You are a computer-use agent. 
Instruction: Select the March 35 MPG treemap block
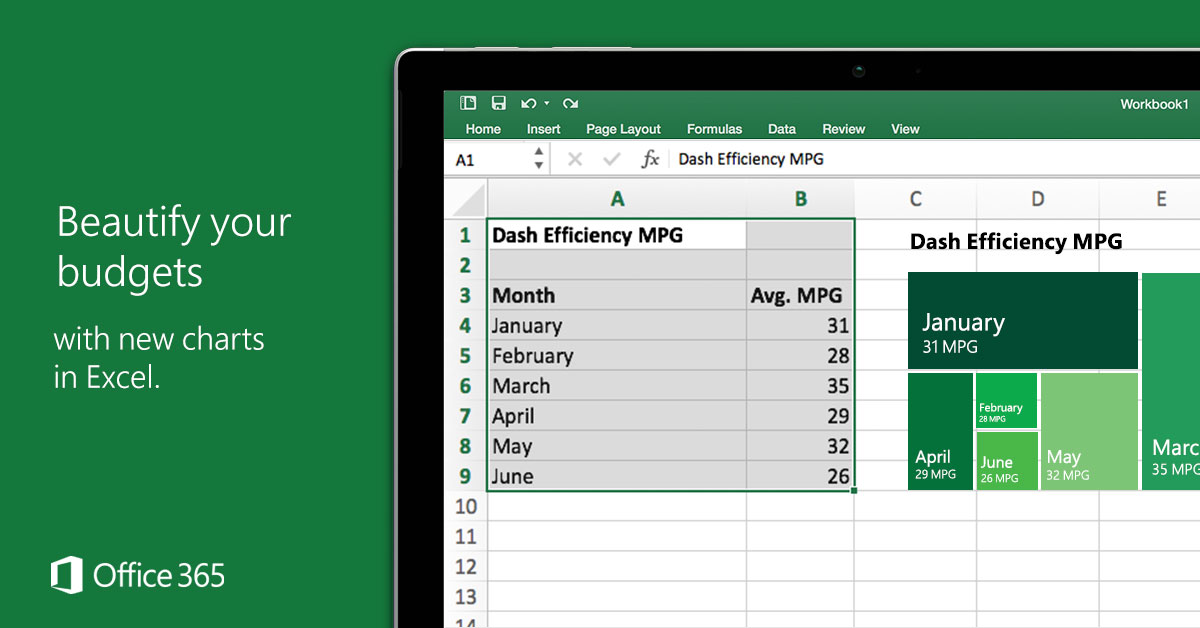click(x=1171, y=381)
